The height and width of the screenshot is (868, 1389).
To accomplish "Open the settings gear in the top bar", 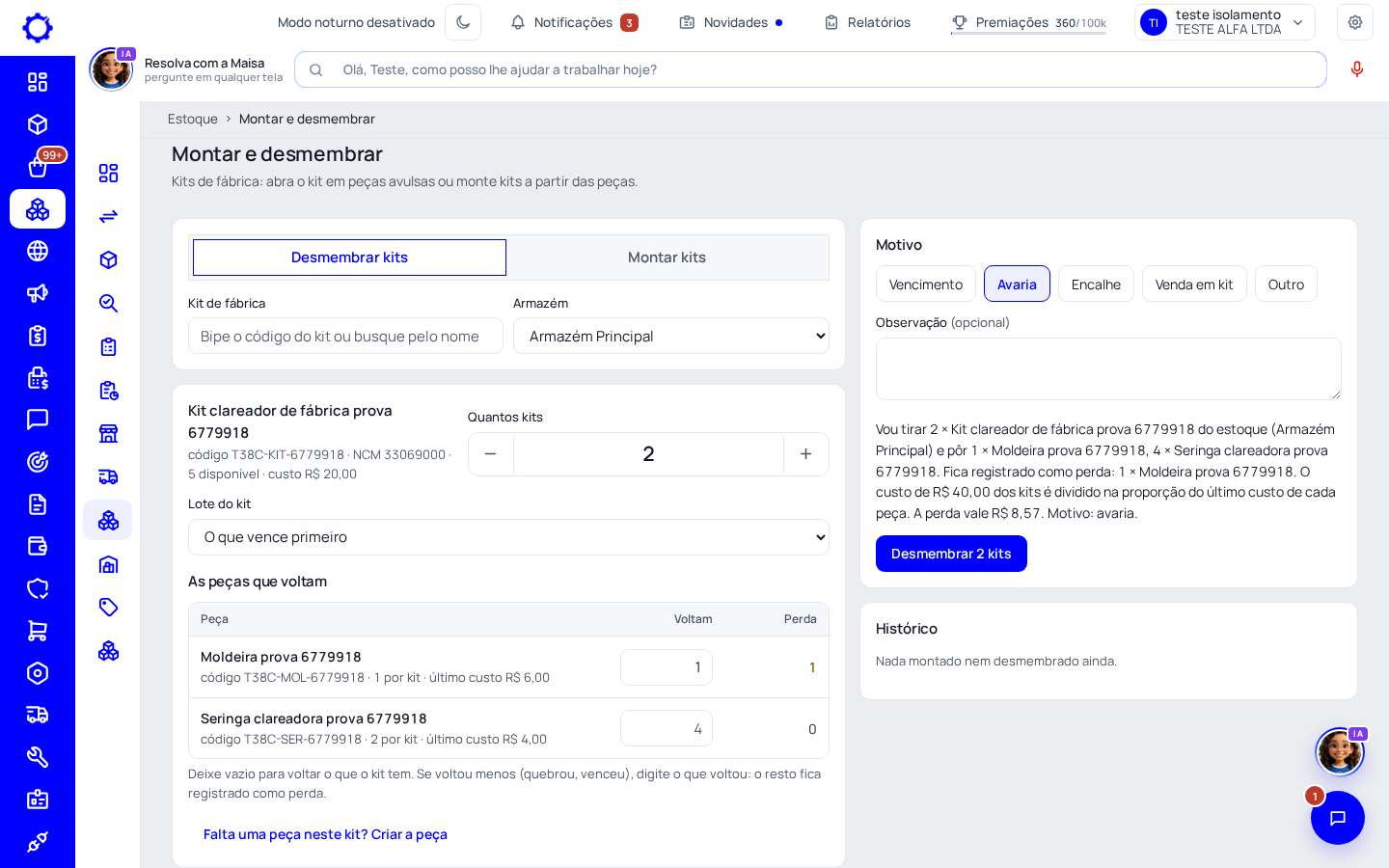I will tap(1355, 22).
